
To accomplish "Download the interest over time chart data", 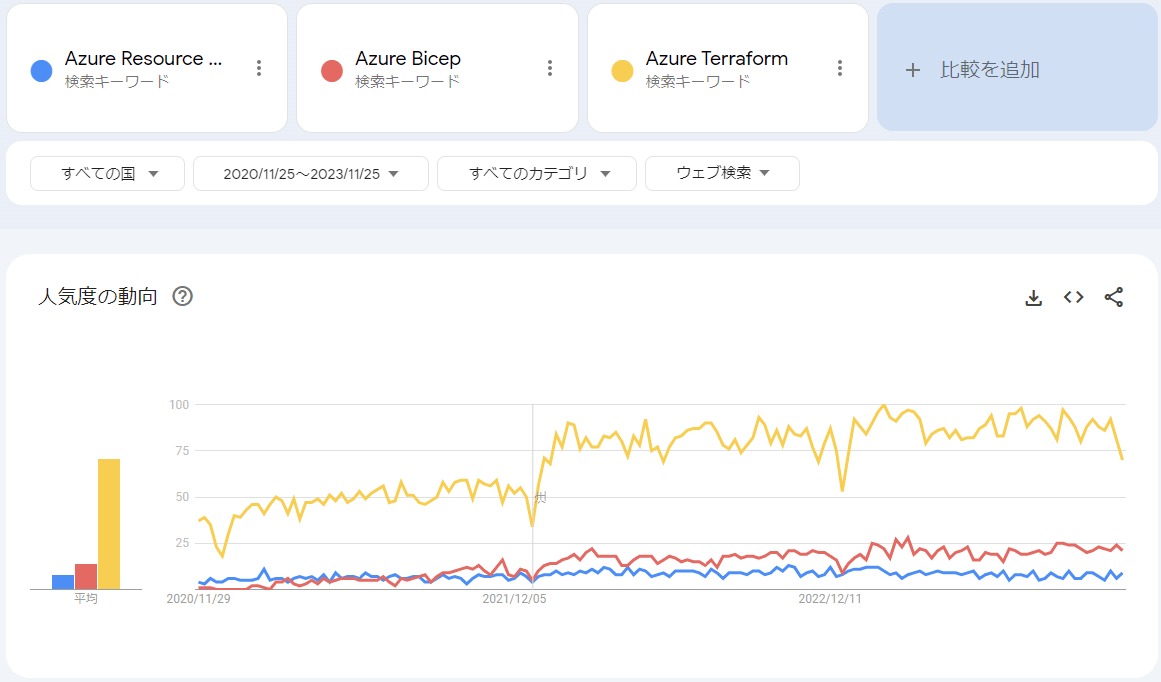I will click(1034, 297).
